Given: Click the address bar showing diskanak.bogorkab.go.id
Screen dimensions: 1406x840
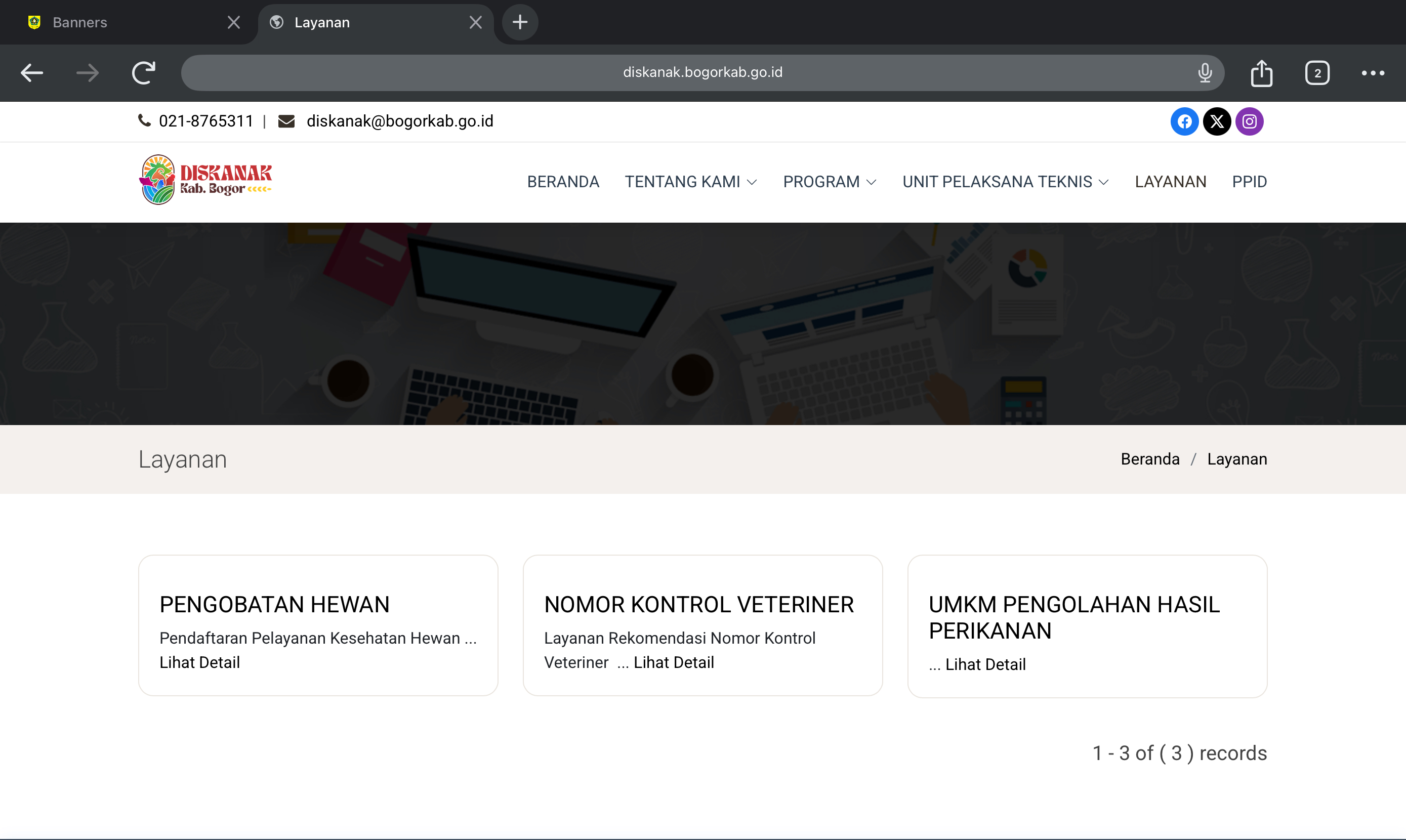Looking at the screenshot, I should (x=702, y=72).
